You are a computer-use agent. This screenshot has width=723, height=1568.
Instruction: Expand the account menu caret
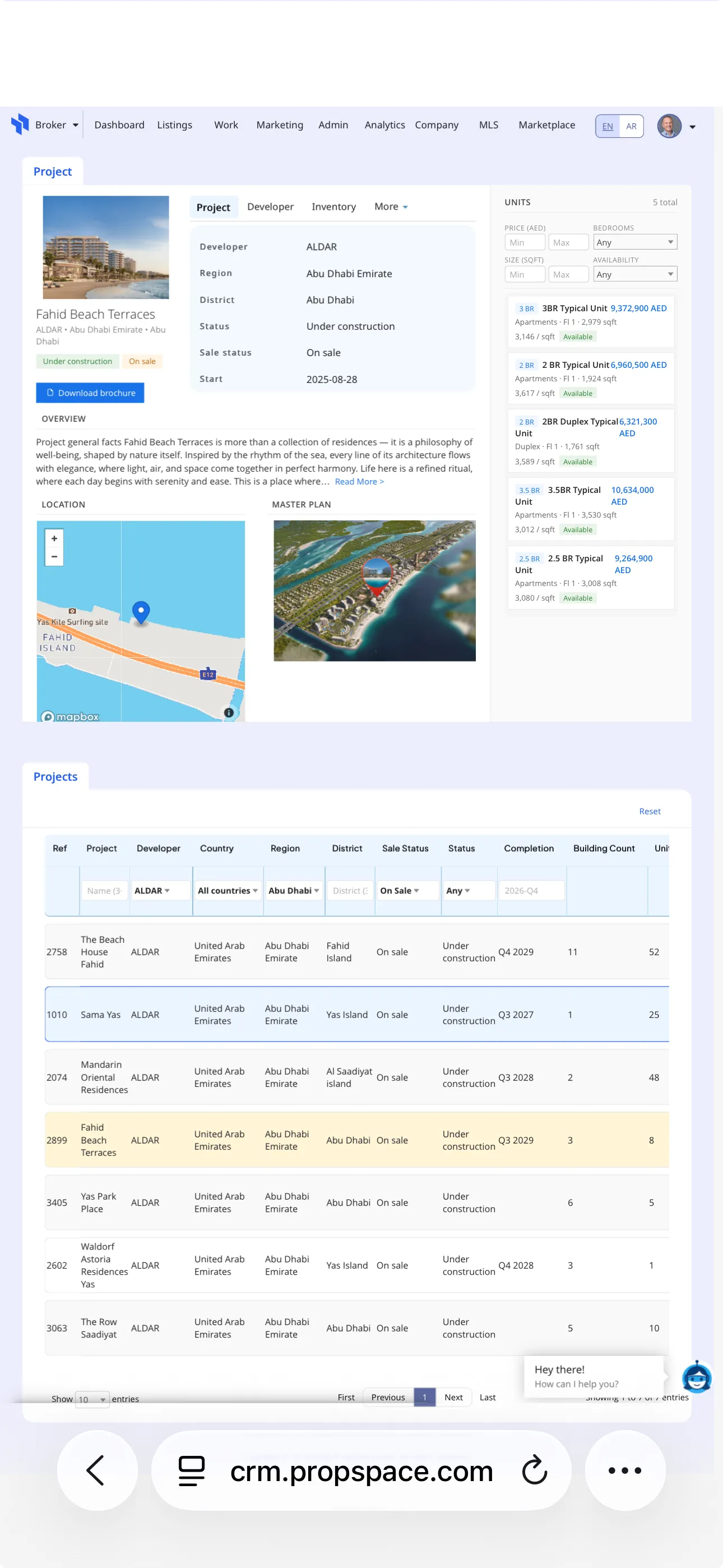click(692, 127)
